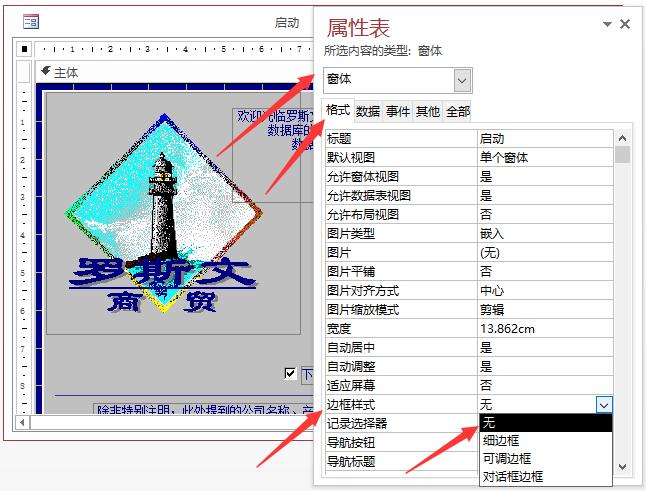
Task: Click the 图片缩放模式 value 剪辑
Action: [545, 309]
